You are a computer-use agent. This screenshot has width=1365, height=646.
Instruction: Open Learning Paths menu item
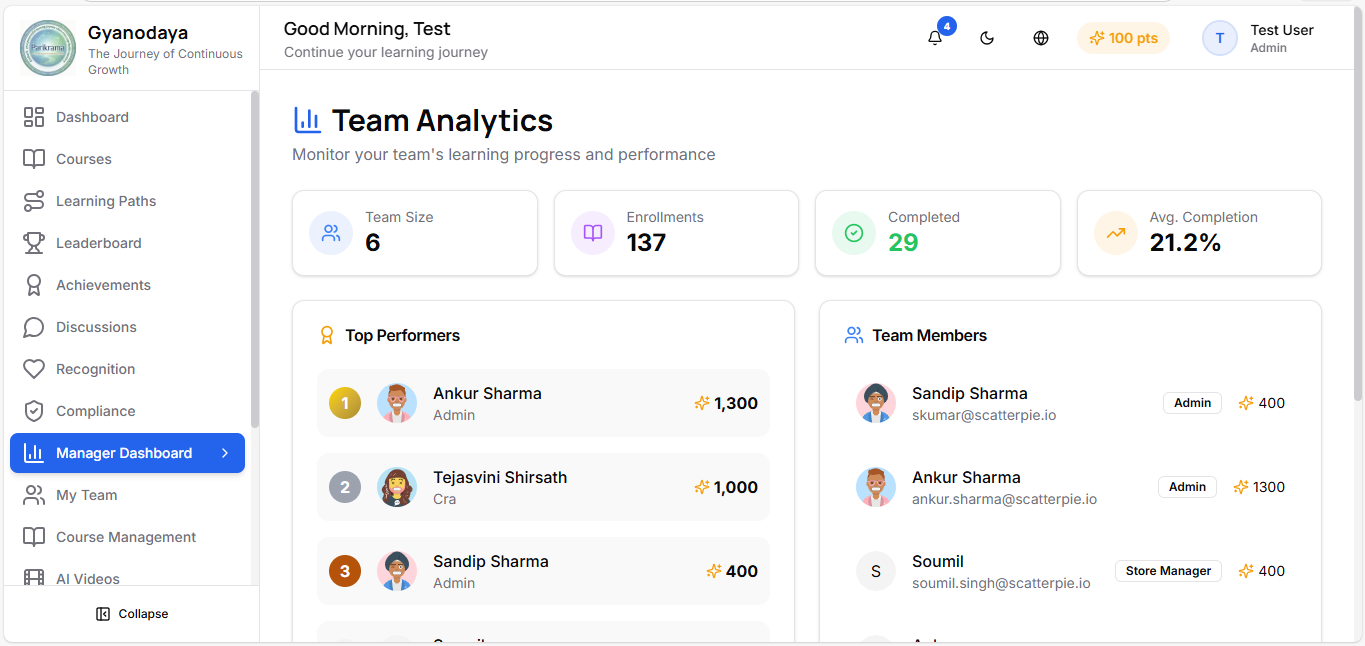pos(127,201)
